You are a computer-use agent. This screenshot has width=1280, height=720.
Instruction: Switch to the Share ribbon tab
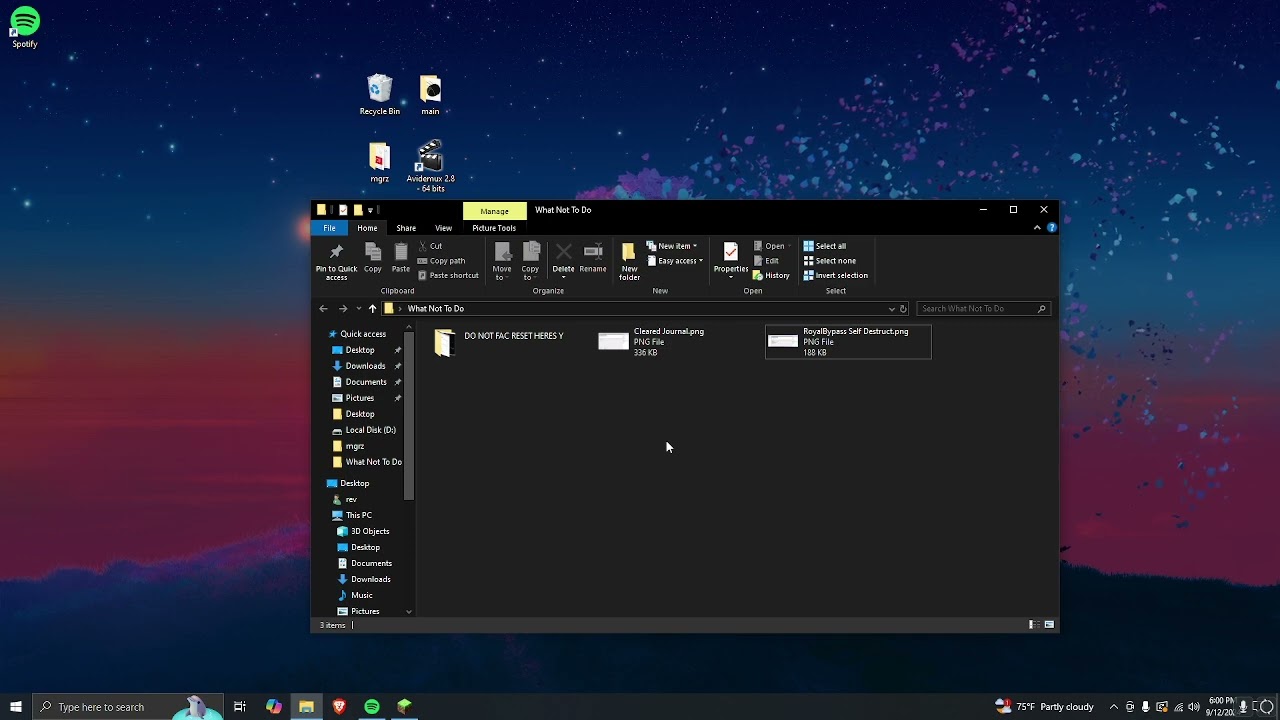[406, 228]
